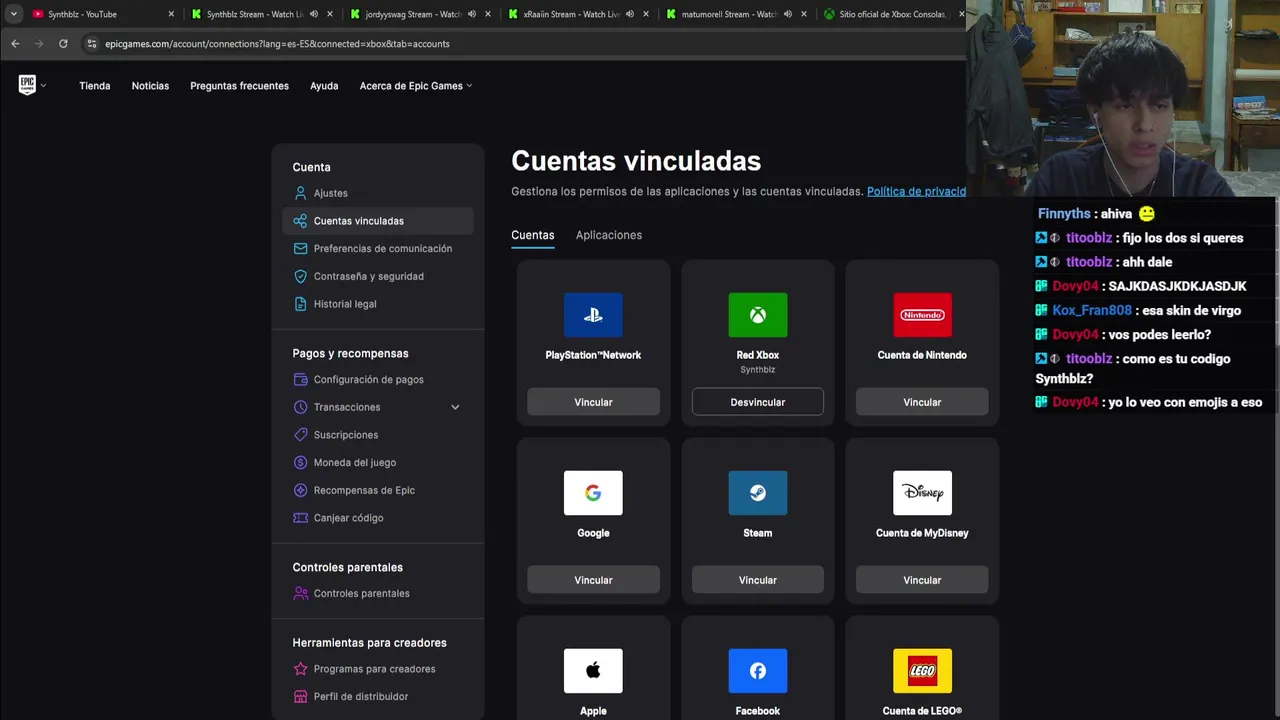This screenshot has width=1280, height=720.
Task: Open Canjear código sidebar link
Action: coord(378,518)
